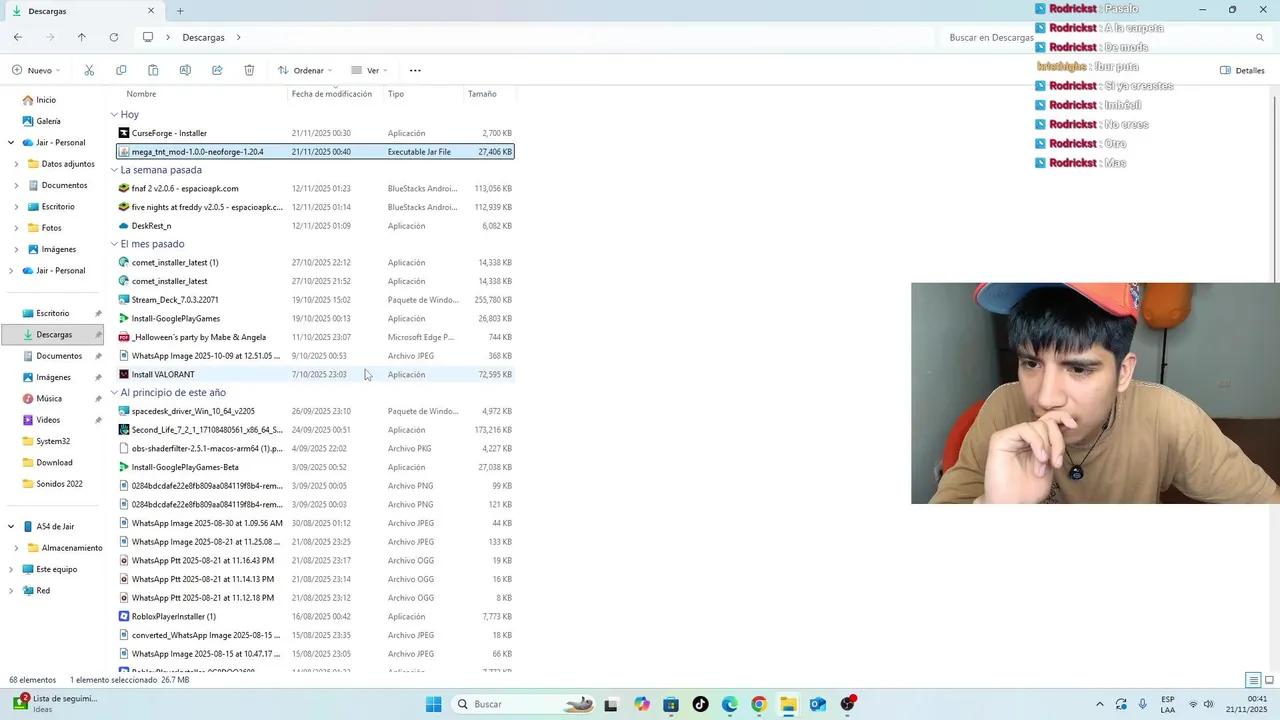Viewport: 1280px width, 720px height.
Task: Select RobloxPlayerInstaller (1) file
Action: [315, 616]
